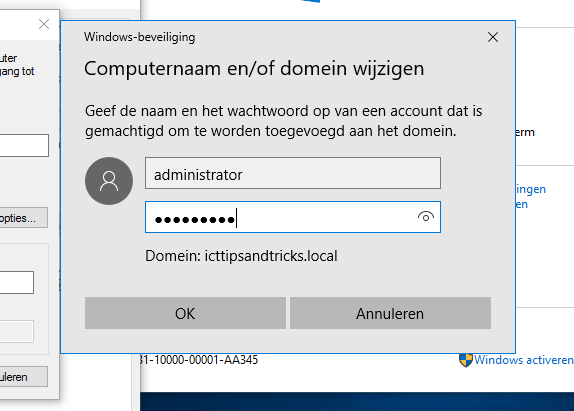Click the Windows-beveiliging title bar text
Image resolution: width=574 pixels, height=411 pixels.
(139, 37)
